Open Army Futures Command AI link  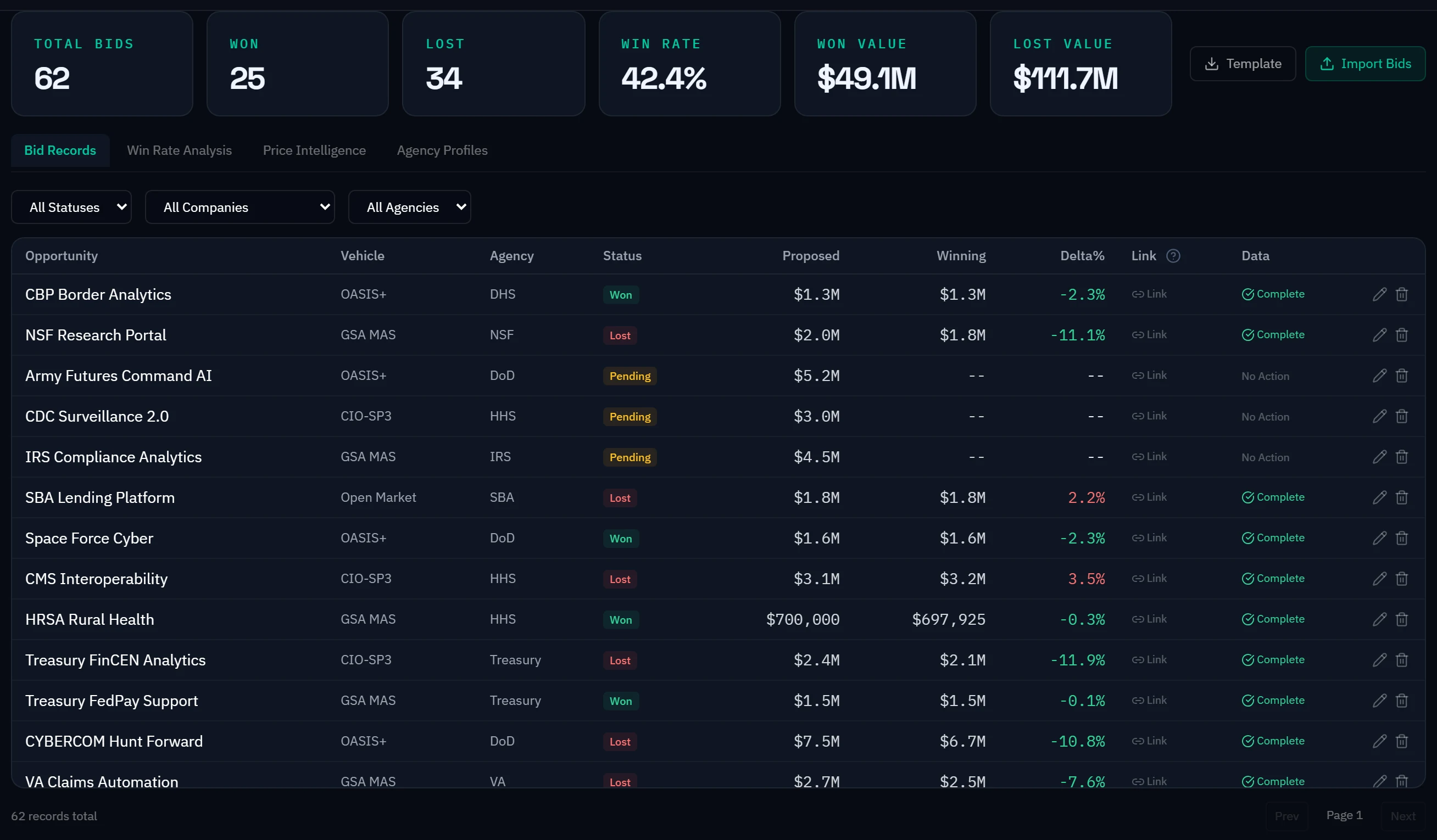1149,376
